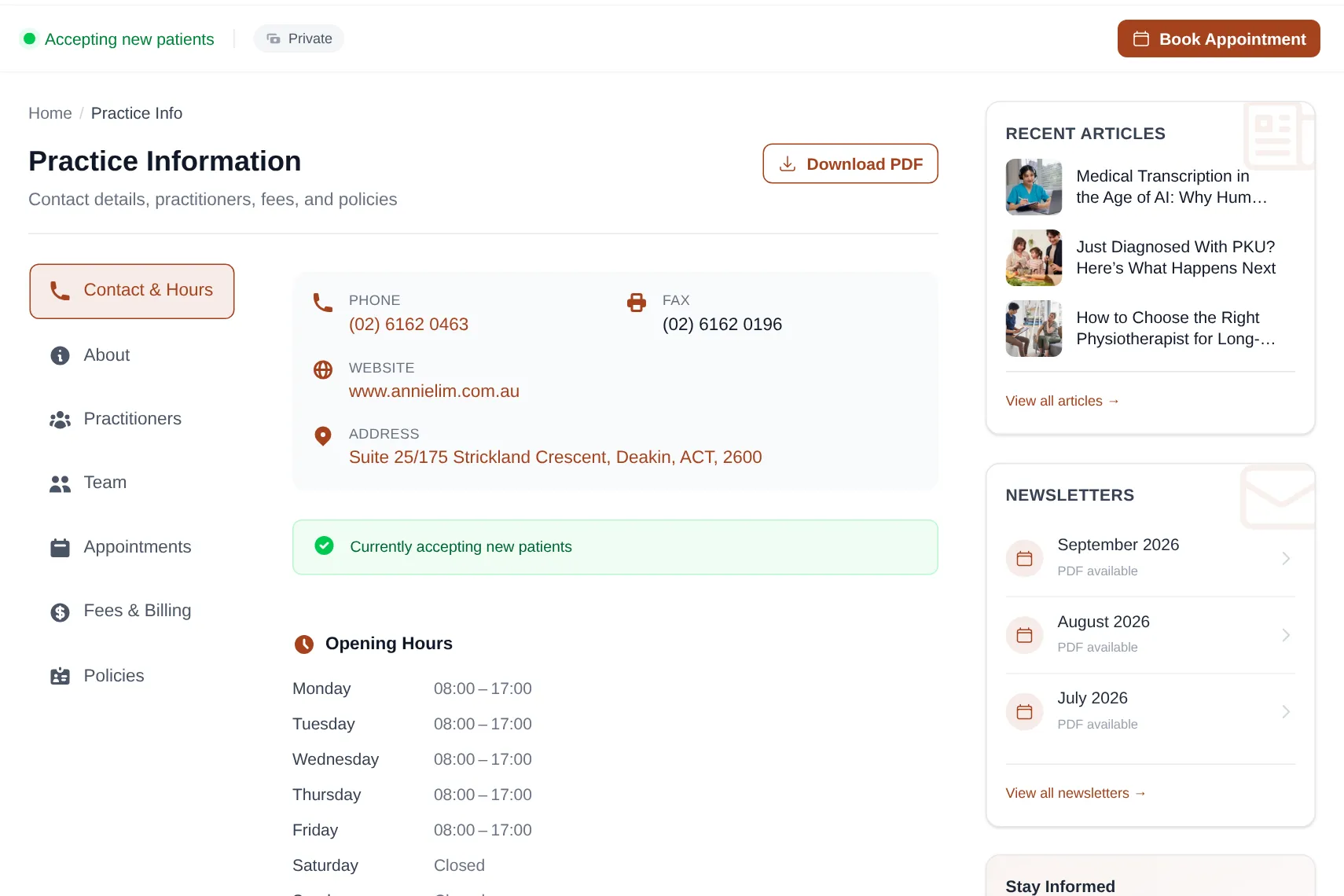Show the Appointments section
The height and width of the screenshot is (896, 1344).
click(132, 547)
